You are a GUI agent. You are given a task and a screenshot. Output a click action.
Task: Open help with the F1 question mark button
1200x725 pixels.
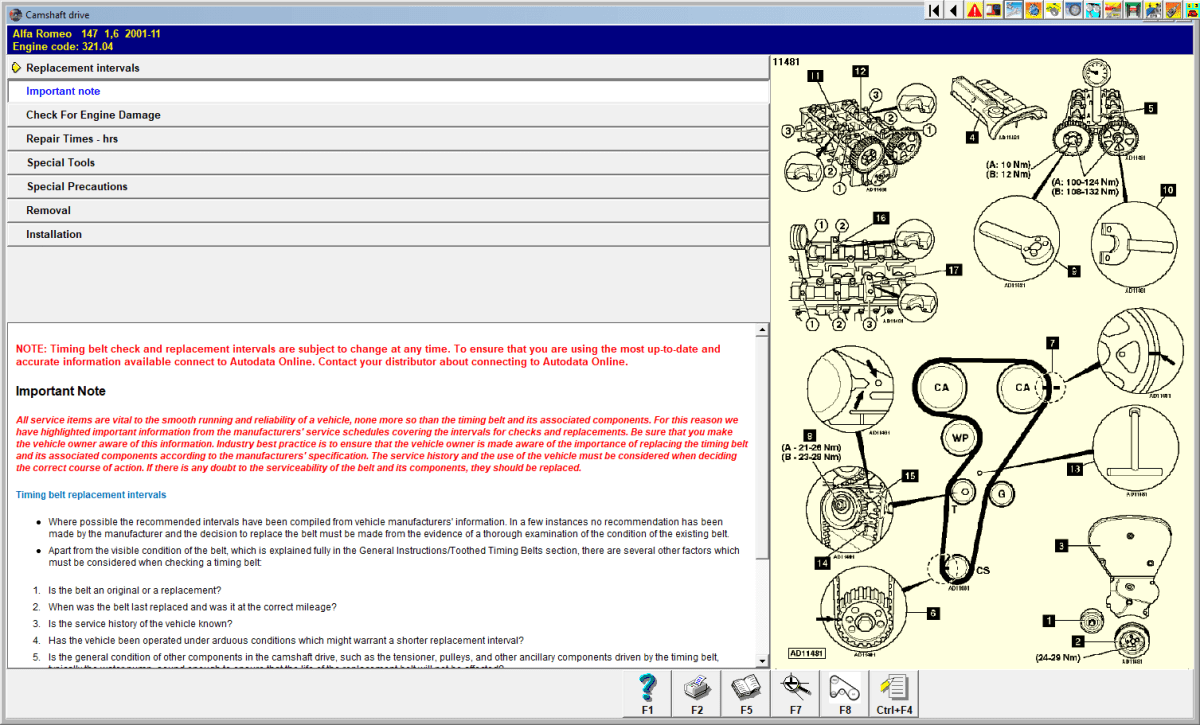tap(647, 694)
